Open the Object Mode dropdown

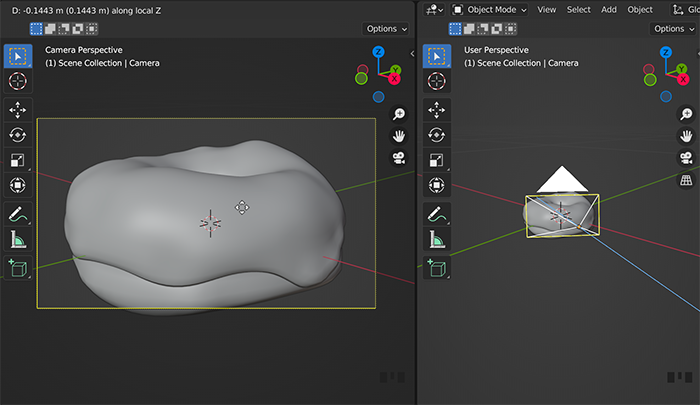490,9
